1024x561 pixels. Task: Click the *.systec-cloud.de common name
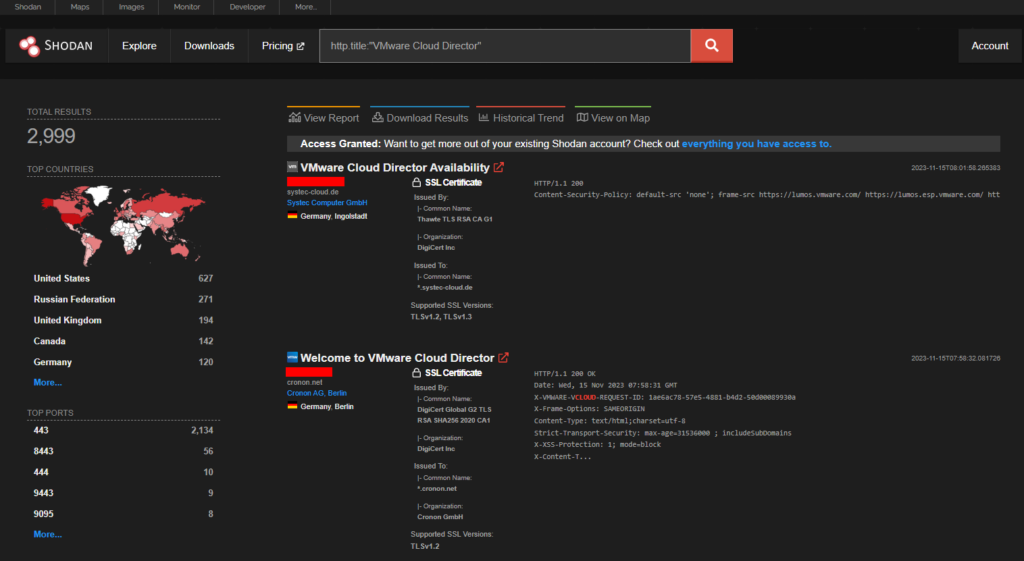[445, 287]
